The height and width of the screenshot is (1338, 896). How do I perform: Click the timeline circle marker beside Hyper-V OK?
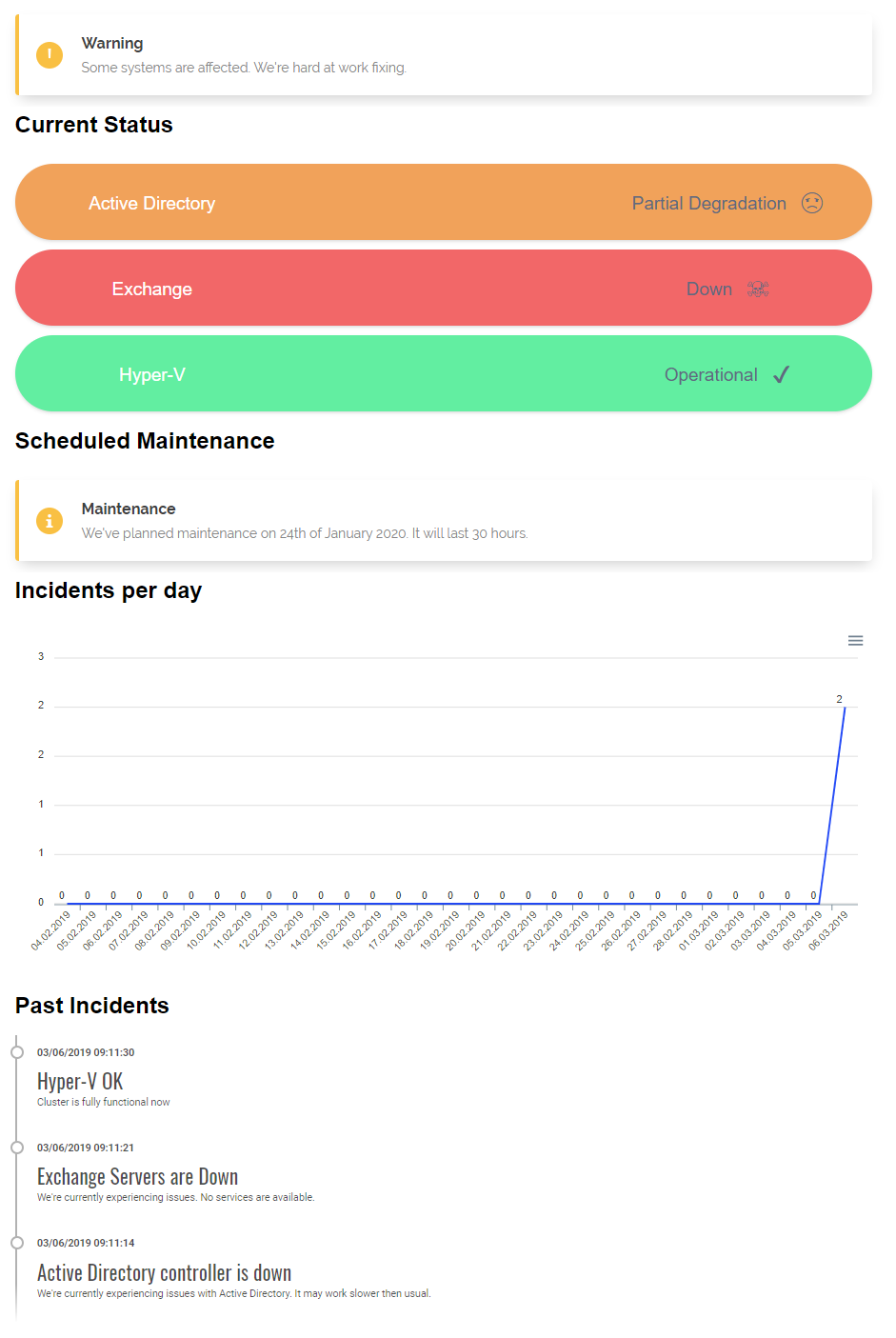point(17,1051)
